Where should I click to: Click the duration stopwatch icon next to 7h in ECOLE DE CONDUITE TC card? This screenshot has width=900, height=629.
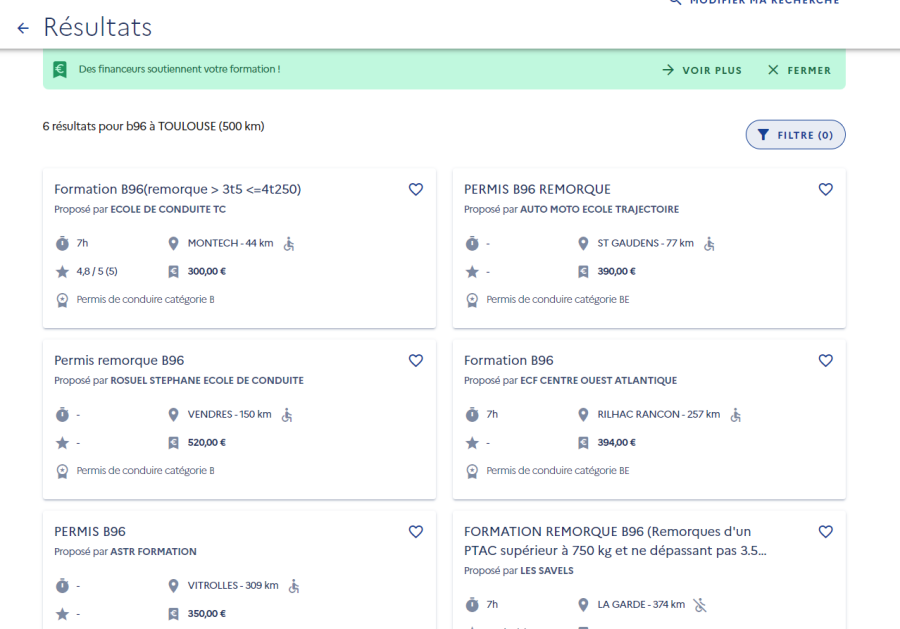[x=62, y=243]
